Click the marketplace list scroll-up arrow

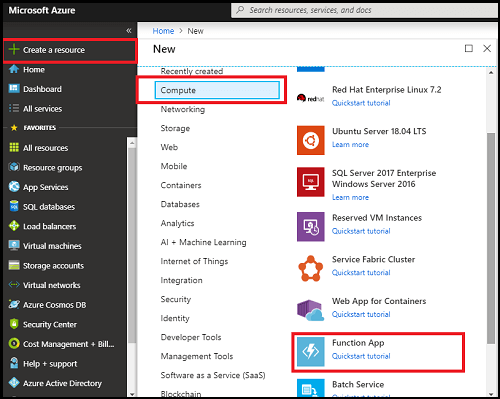coord(491,72)
